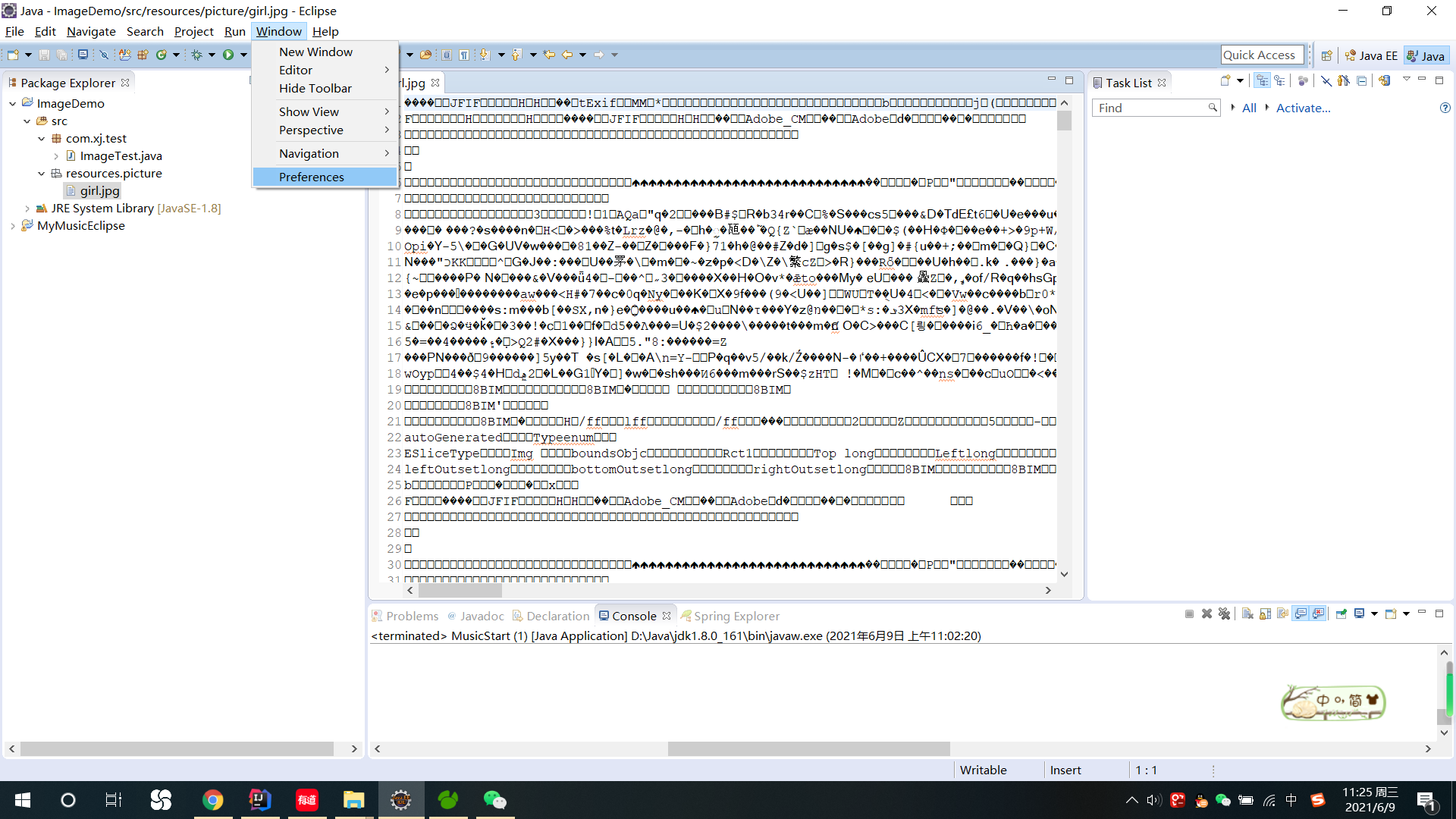The image size is (1456, 819).
Task: Select Preferences from the Window menu
Action: pyautogui.click(x=311, y=177)
